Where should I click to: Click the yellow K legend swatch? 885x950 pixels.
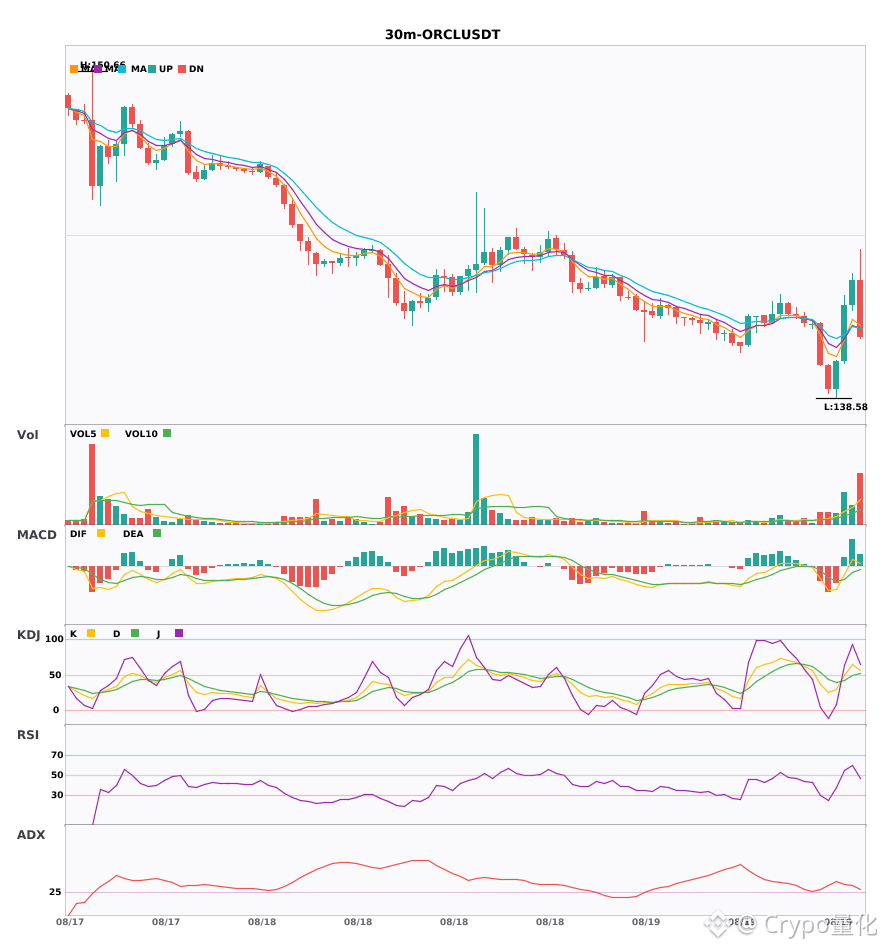91,633
